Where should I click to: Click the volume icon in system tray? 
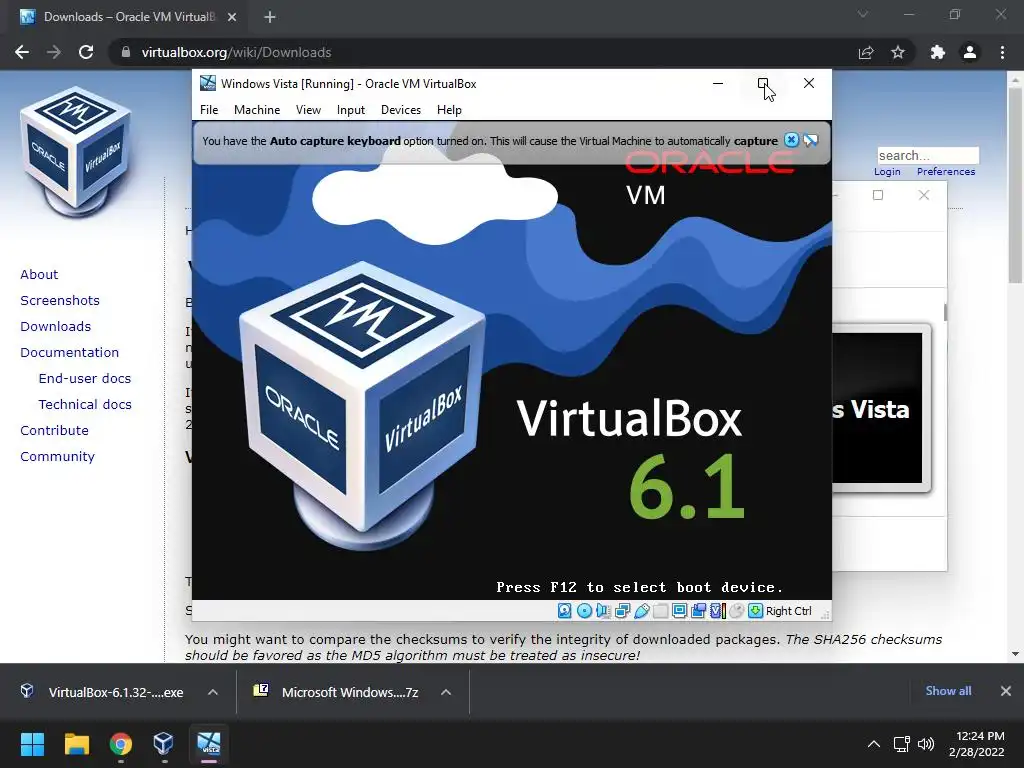point(925,744)
